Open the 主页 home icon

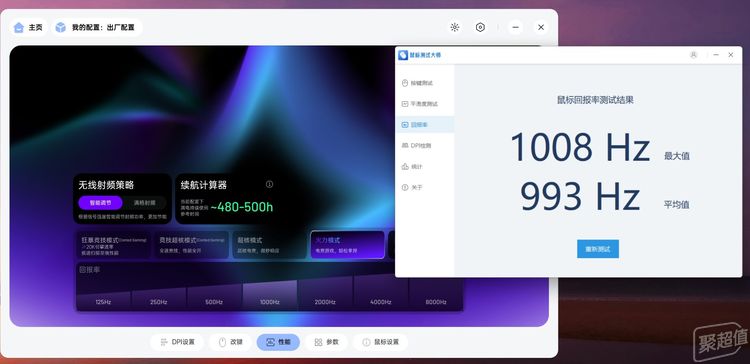[x=19, y=28]
